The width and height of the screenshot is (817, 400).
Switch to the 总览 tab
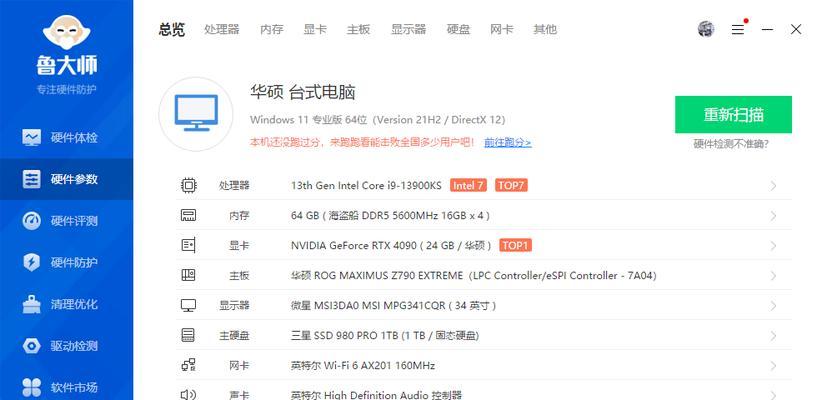172,29
